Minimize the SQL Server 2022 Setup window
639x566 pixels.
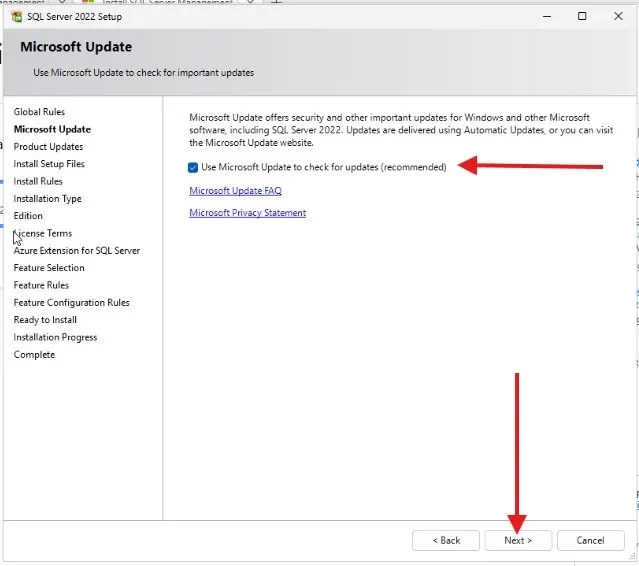(547, 16)
